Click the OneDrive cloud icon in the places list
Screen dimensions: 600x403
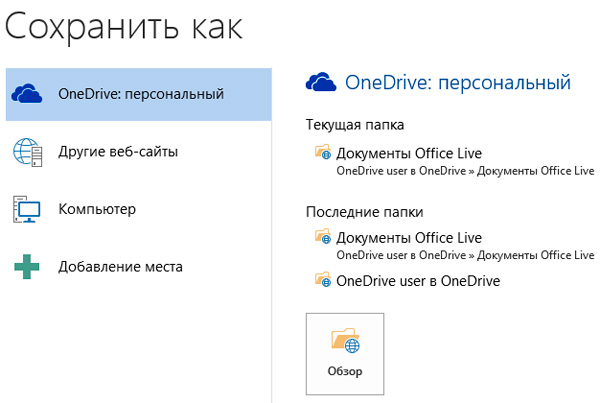pyautogui.click(x=27, y=94)
